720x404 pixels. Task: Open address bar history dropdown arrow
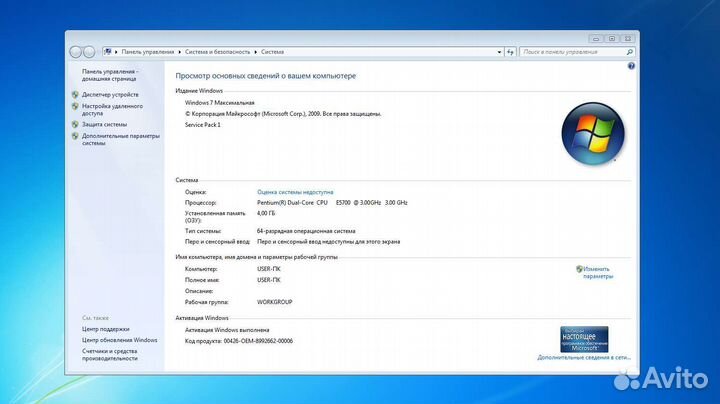499,52
